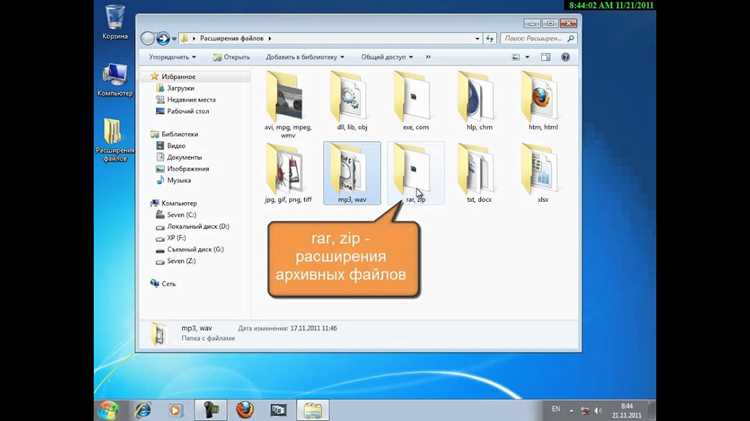Open Недавние места in navigation pane
Screen dimensions: 750x421
coord(191,100)
